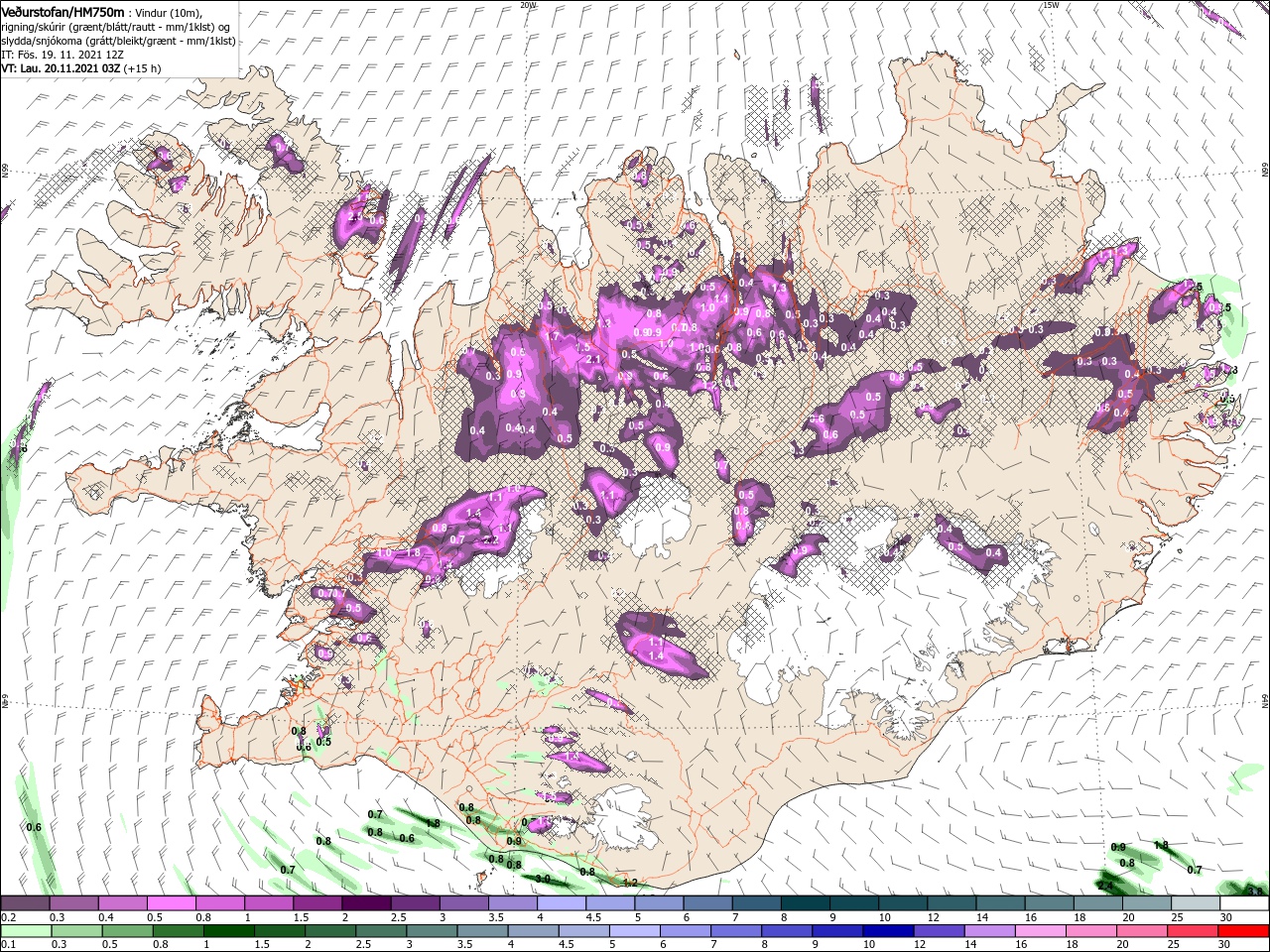Select the medium green 0.8 rain legend swatch

(x=178, y=931)
